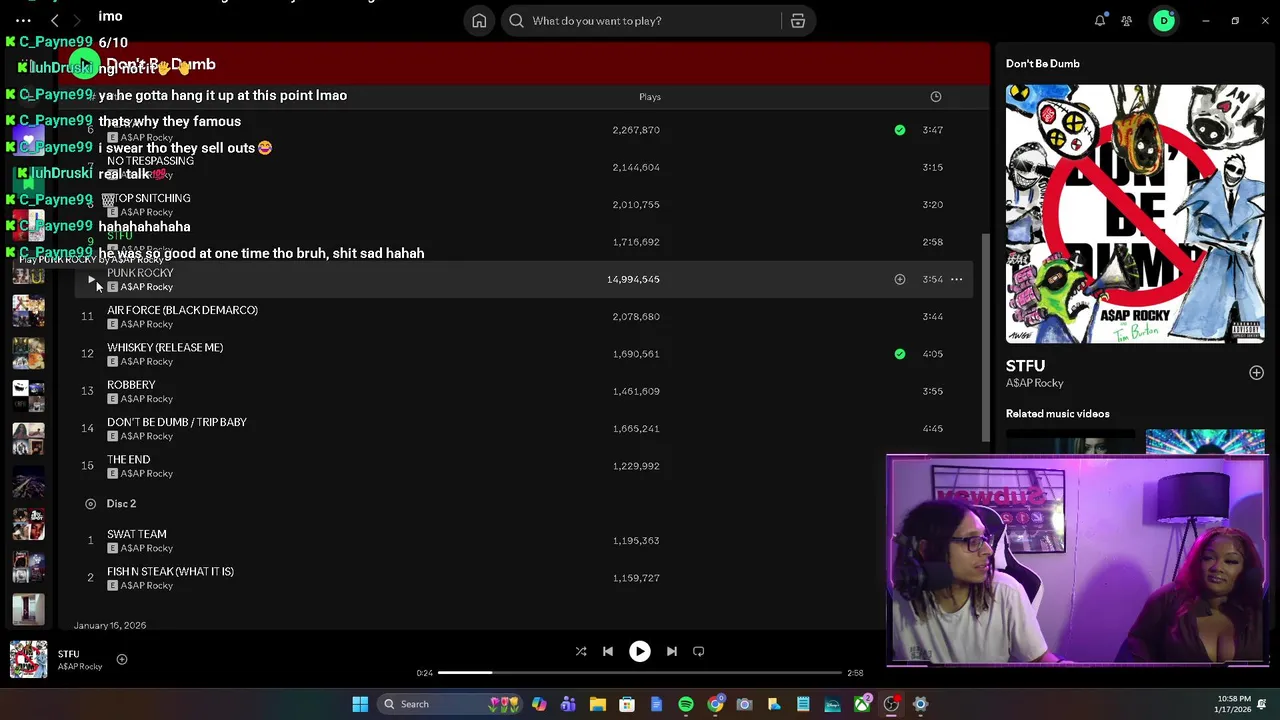Select THE END track
The width and height of the screenshot is (1280, 720).
point(128,460)
